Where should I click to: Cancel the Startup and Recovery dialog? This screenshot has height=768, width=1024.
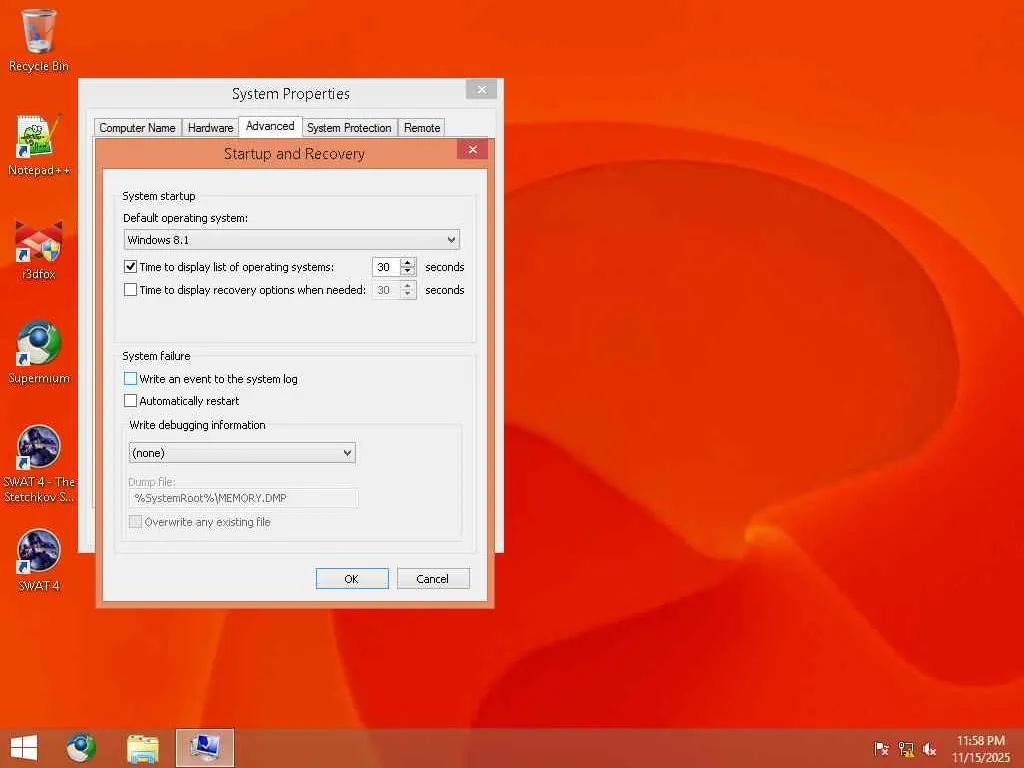(x=433, y=579)
